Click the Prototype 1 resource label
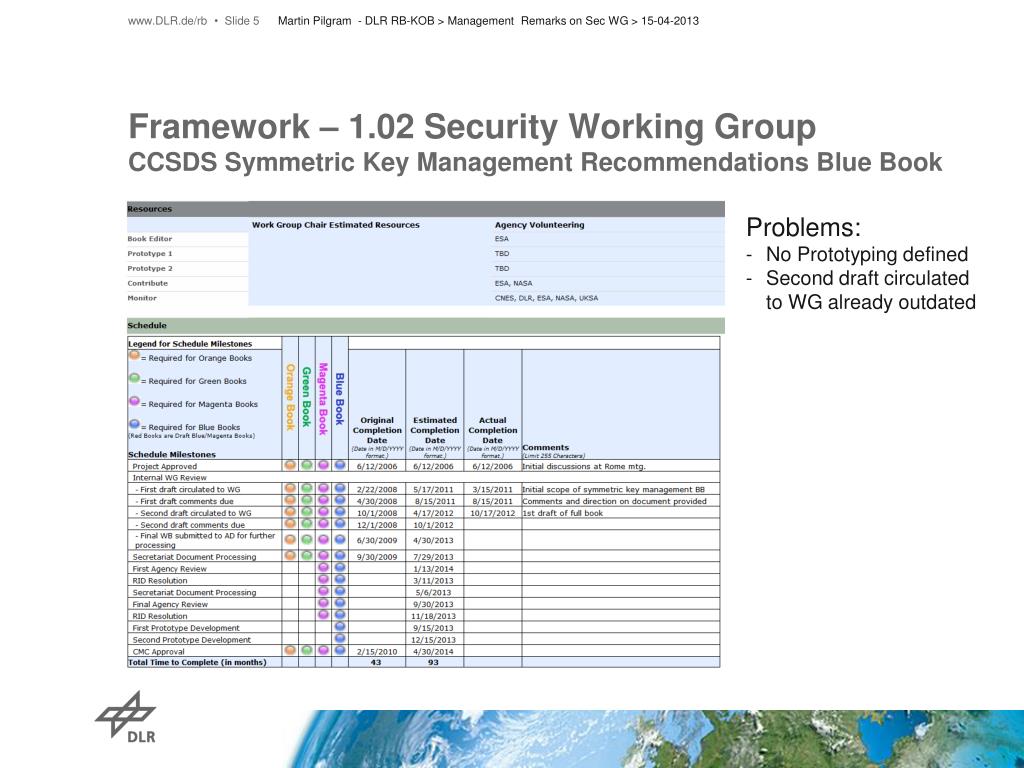 [150, 254]
